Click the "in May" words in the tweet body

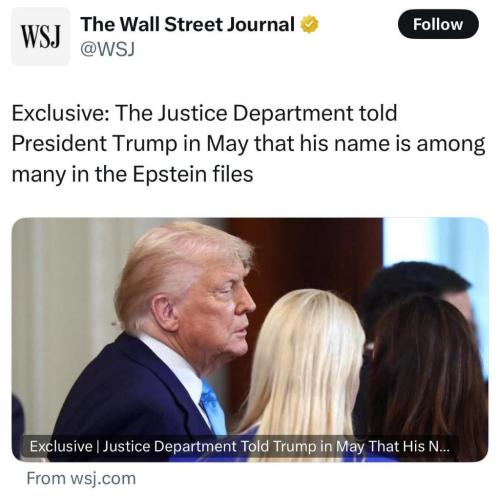215,144
